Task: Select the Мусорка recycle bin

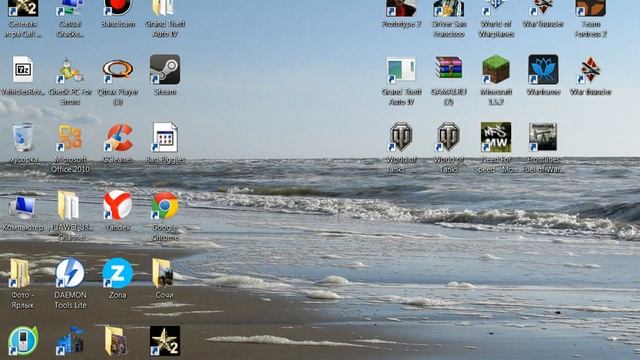Action: [23, 137]
